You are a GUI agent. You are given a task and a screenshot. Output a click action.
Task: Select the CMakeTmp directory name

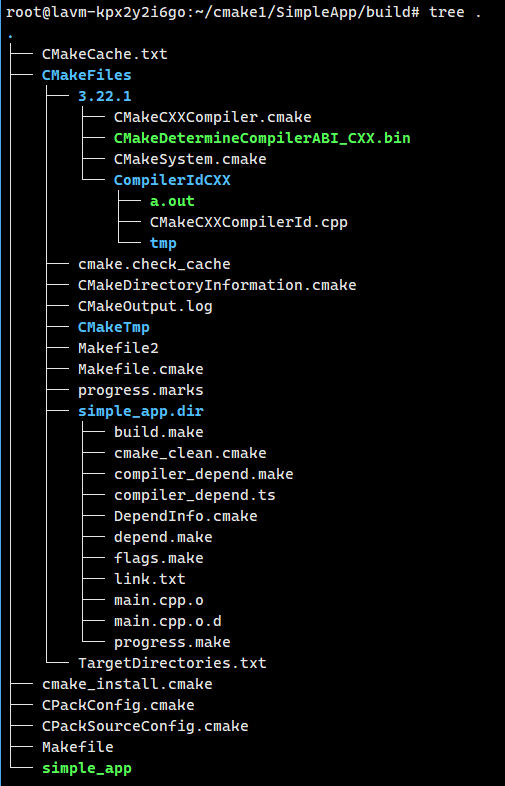click(114, 327)
